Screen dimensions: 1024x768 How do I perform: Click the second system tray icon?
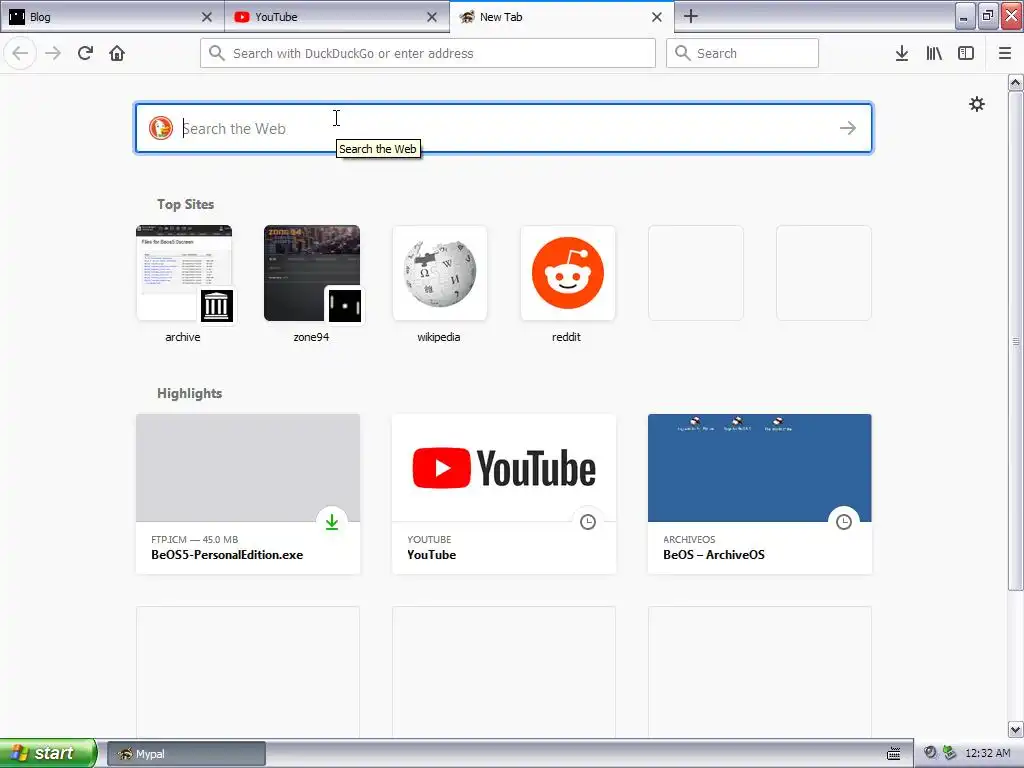tap(950, 753)
